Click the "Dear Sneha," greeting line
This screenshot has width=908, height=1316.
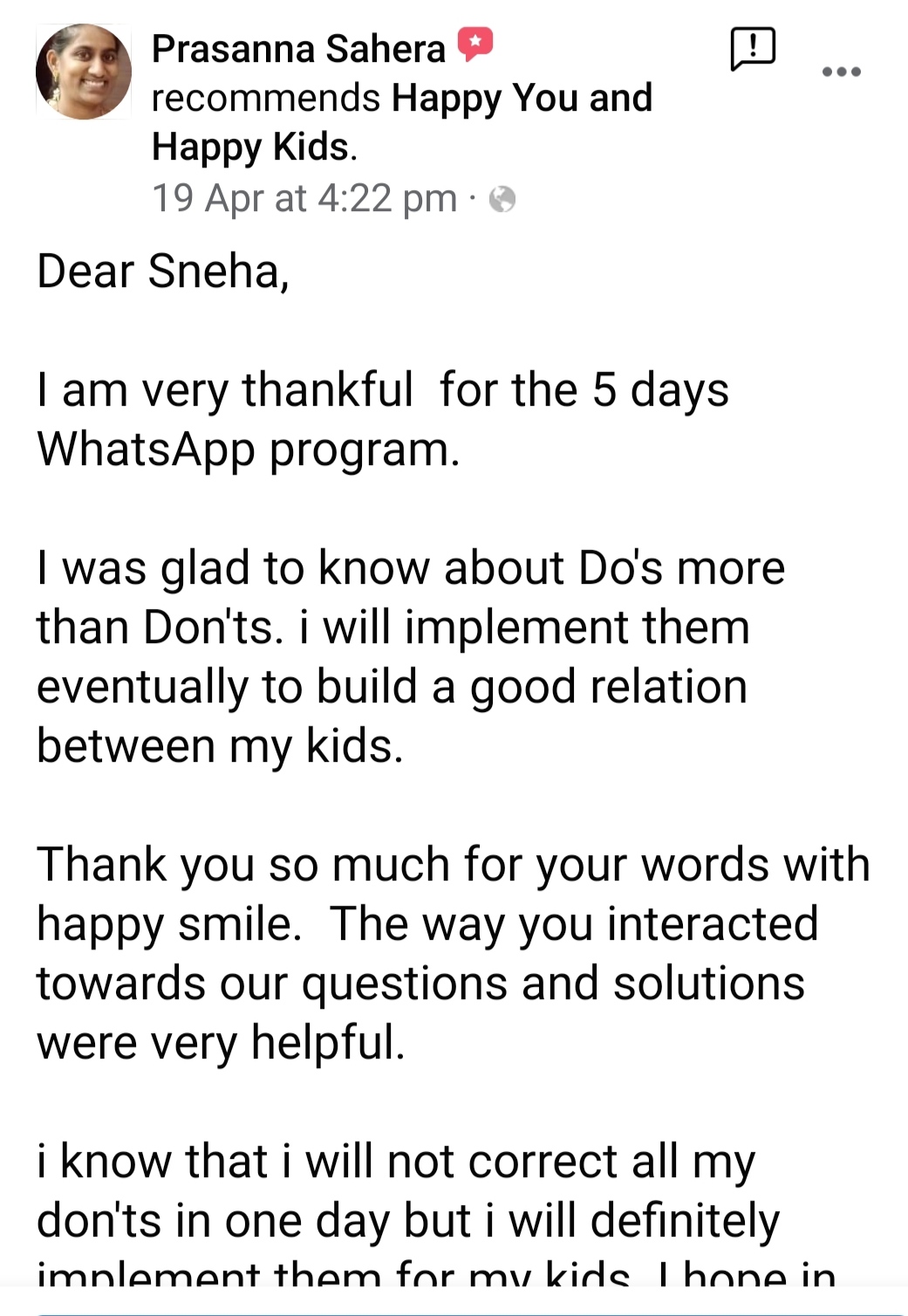tap(163, 271)
